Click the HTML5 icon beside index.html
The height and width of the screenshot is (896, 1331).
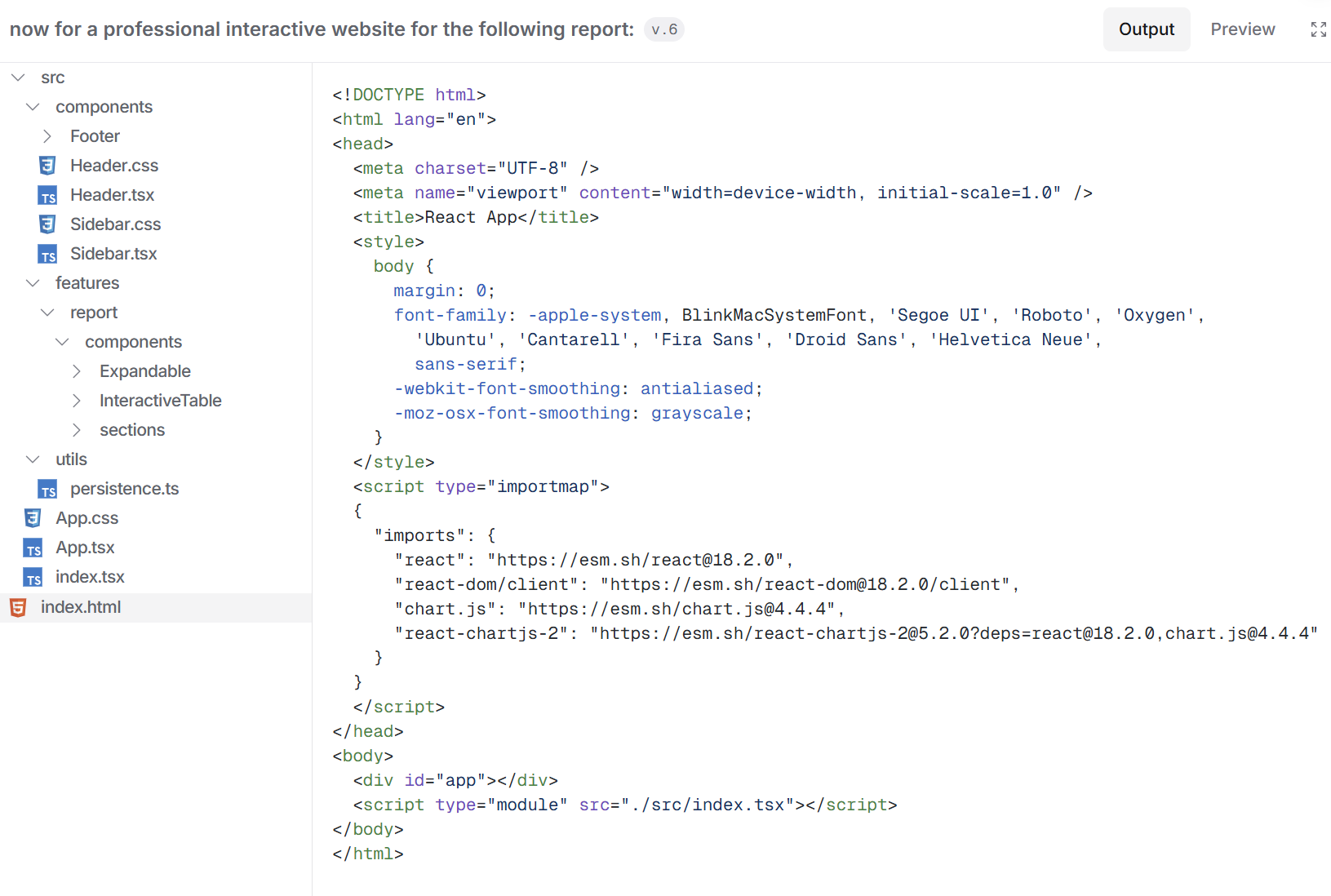[x=18, y=607]
